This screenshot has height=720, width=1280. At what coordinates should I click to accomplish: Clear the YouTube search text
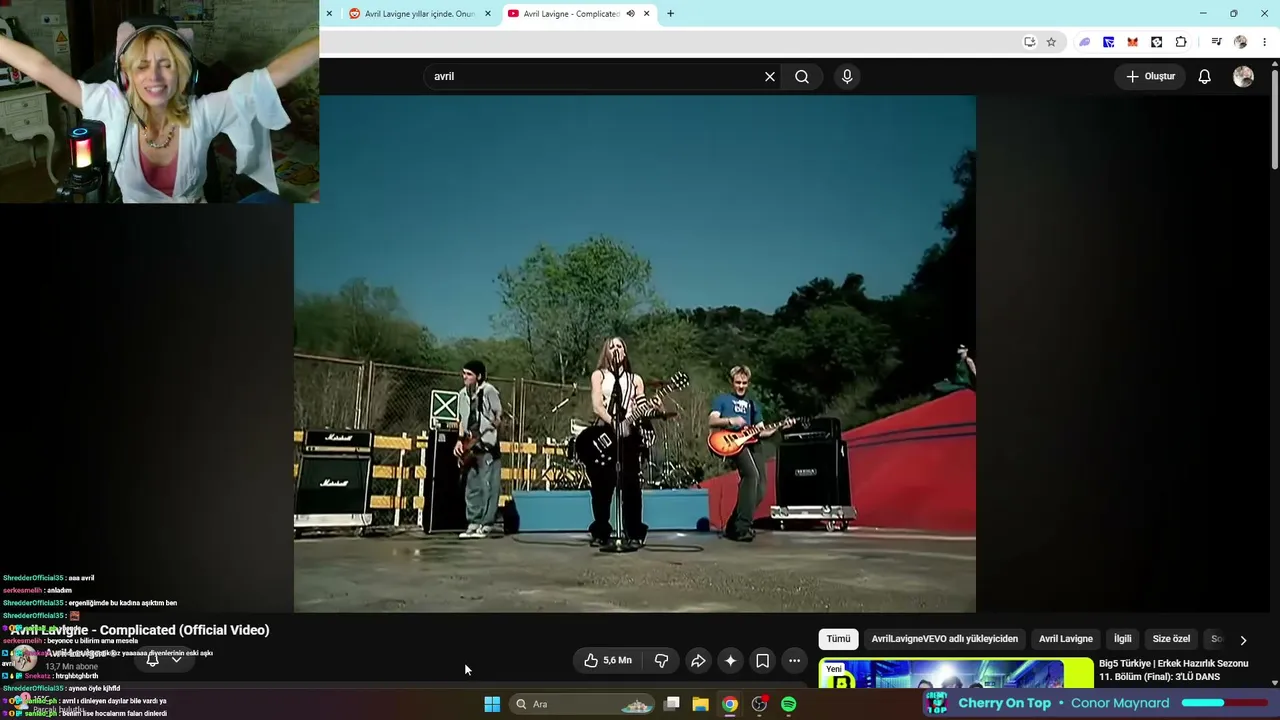coord(770,76)
